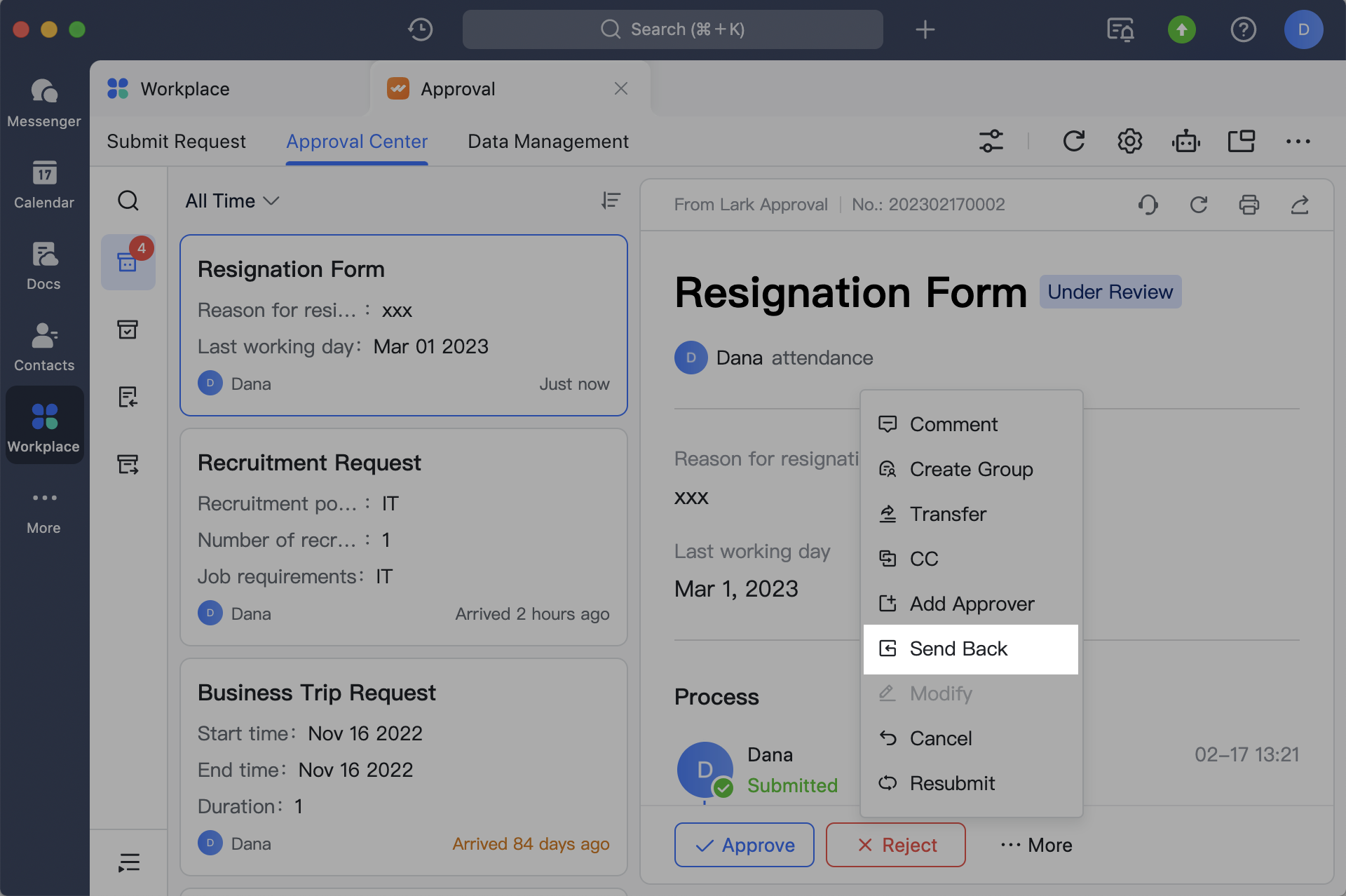The image size is (1346, 896).
Task: Select Send Back from the menu
Action: [958, 649]
